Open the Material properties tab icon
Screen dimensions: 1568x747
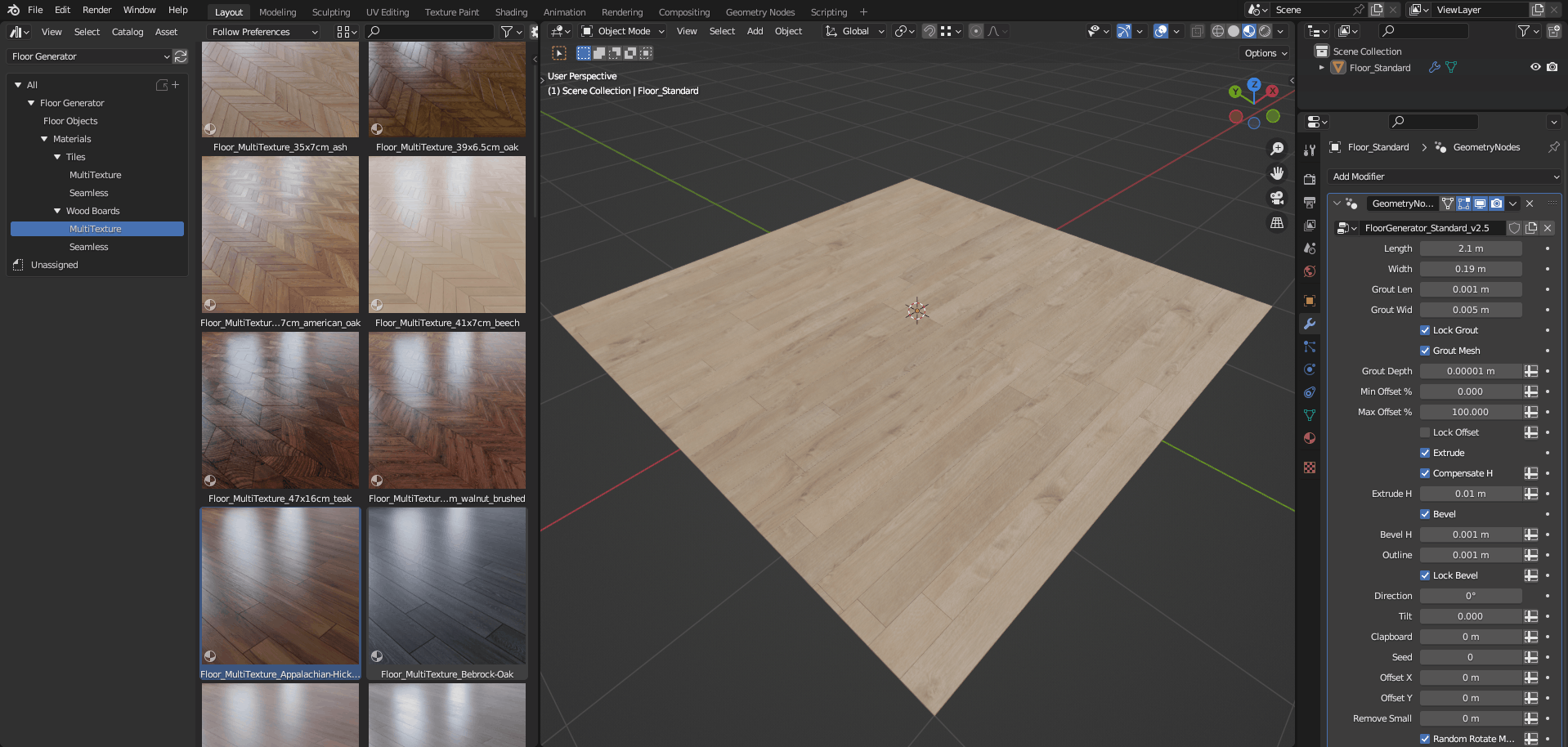tap(1310, 438)
